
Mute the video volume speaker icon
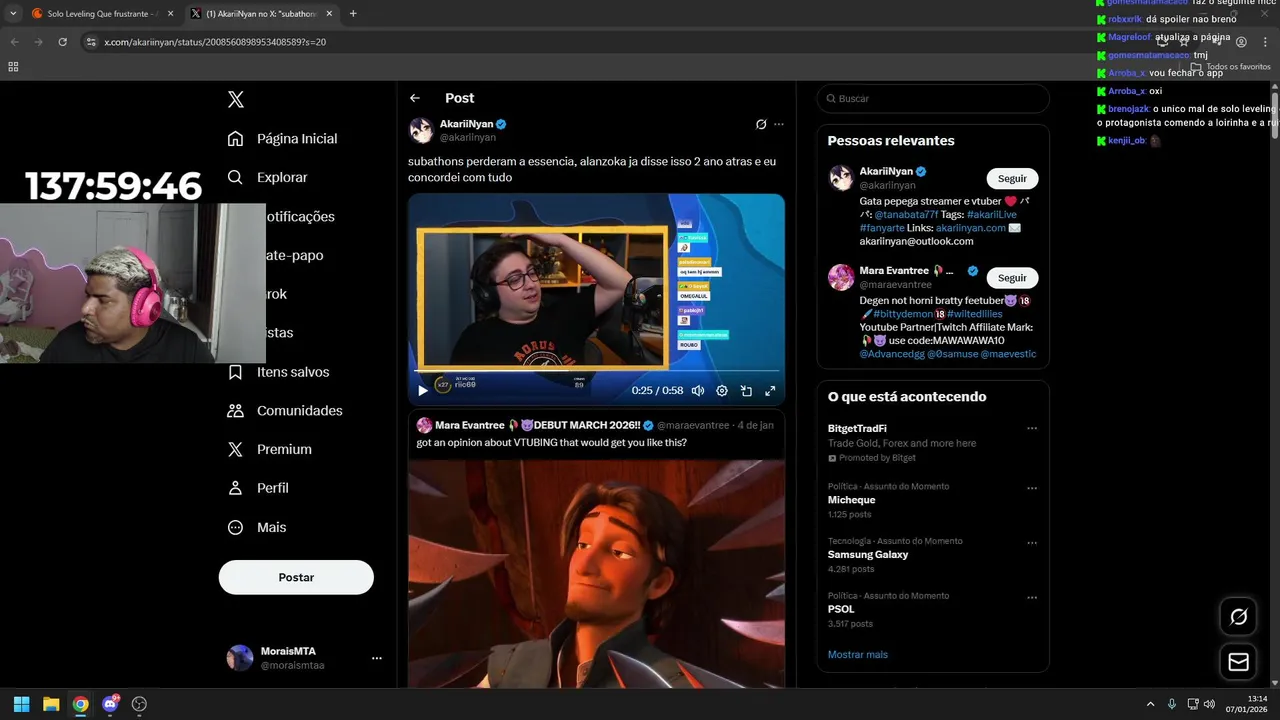(x=698, y=391)
